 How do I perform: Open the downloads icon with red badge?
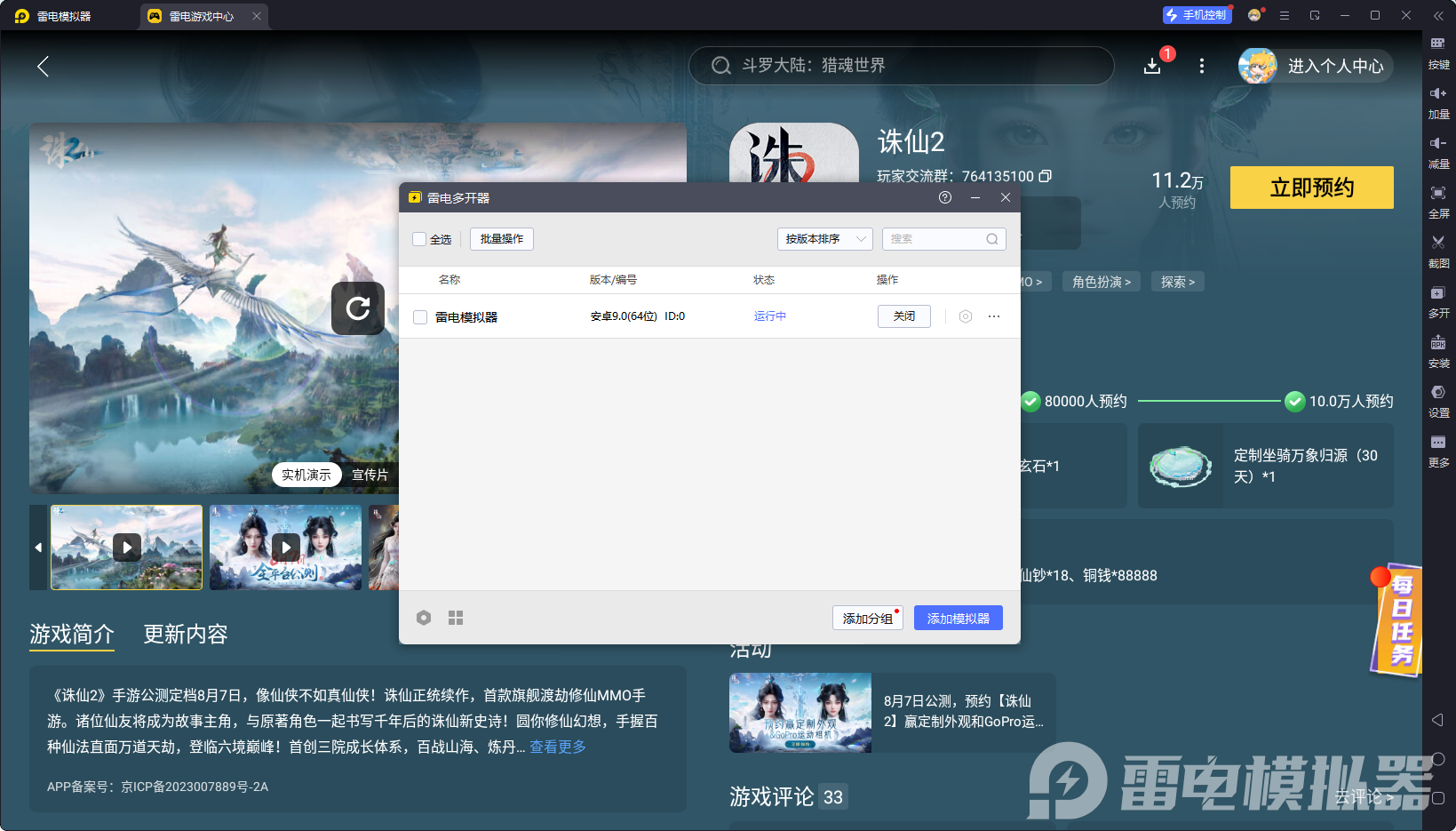[1152, 66]
